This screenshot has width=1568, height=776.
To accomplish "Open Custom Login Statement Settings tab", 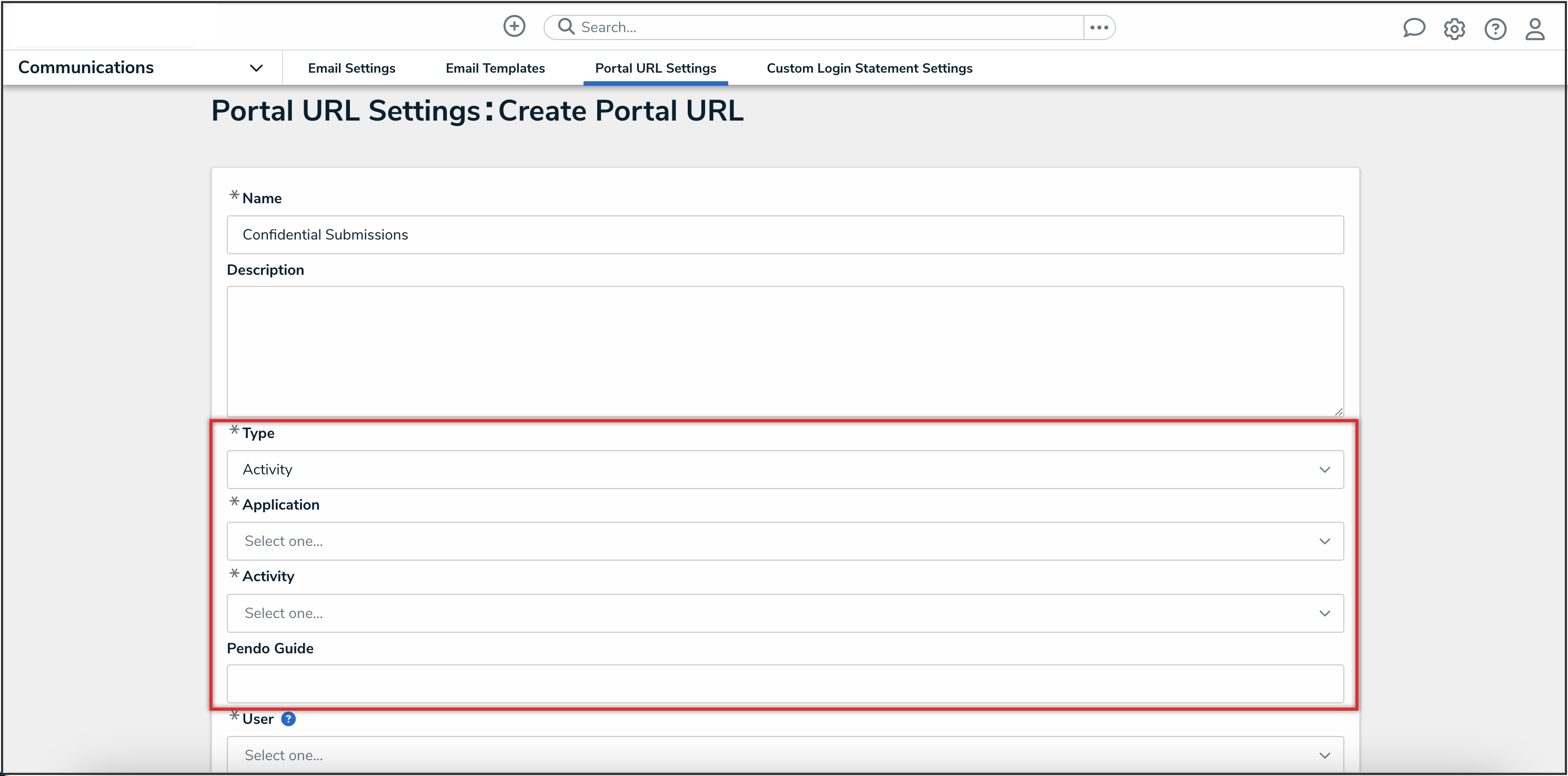I will click(869, 68).
